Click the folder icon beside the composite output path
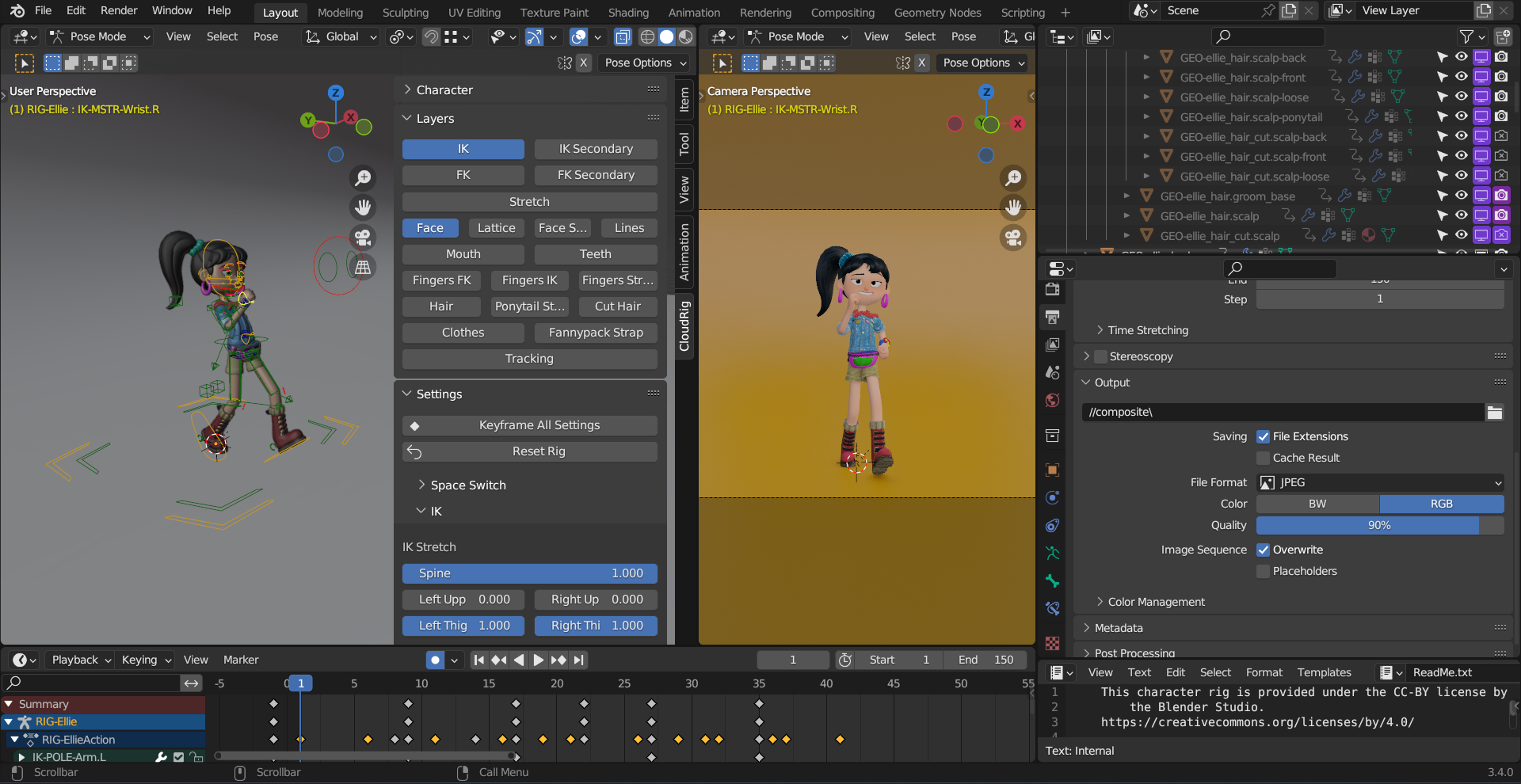Screen dimensions: 1521x784 click(x=1494, y=412)
